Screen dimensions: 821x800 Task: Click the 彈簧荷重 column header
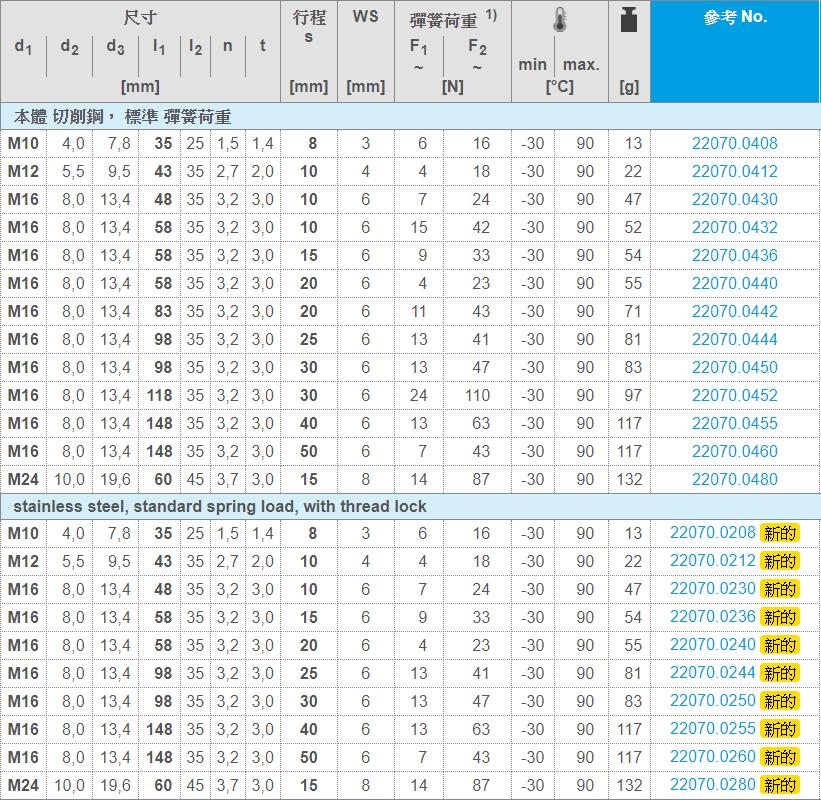click(x=445, y=18)
